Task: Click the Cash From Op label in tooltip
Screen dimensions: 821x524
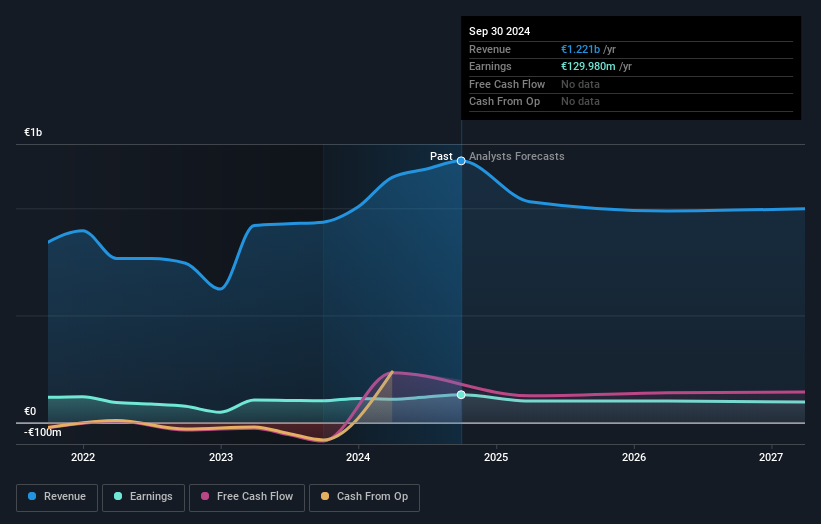Action: 504,102
